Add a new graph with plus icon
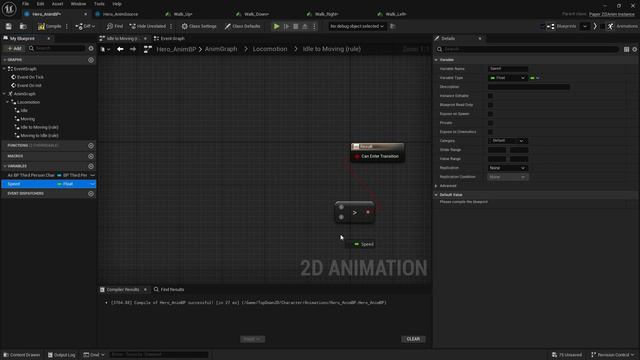The image size is (640, 360). coord(91,60)
